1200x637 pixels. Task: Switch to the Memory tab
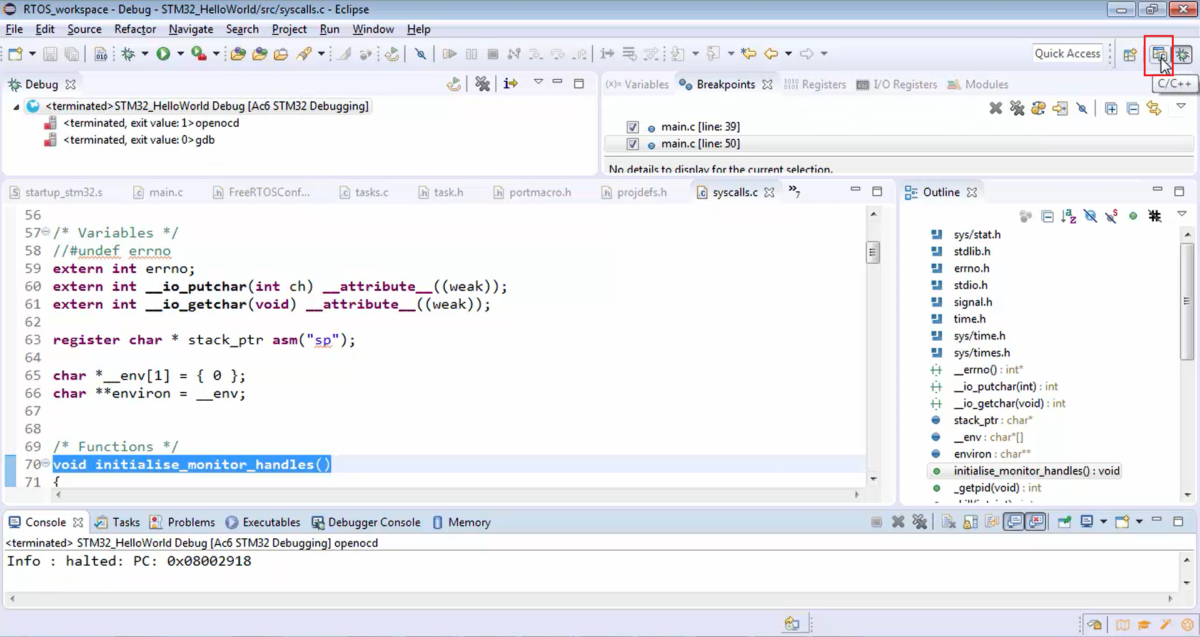point(461,522)
